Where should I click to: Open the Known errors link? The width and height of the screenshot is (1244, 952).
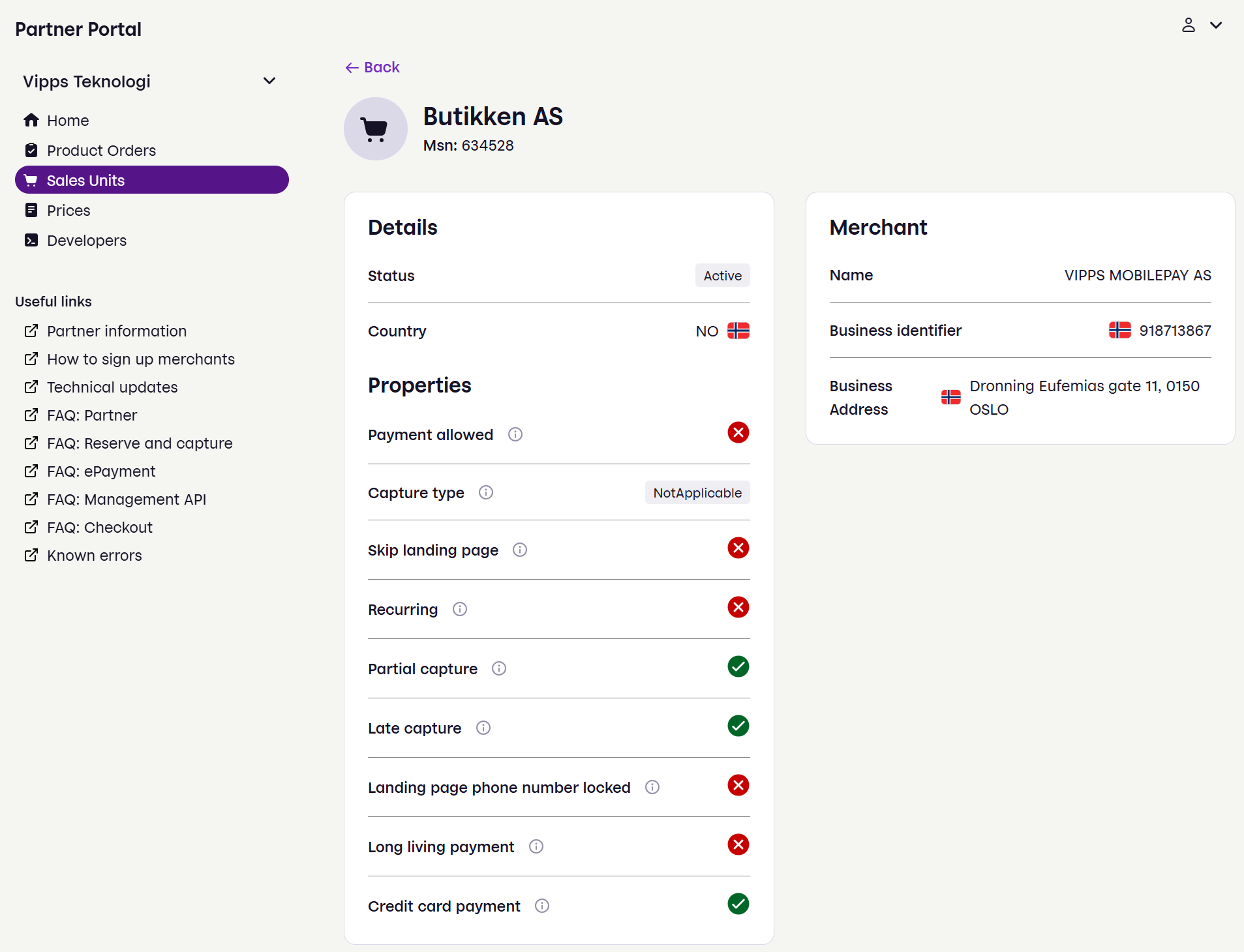pos(83,555)
